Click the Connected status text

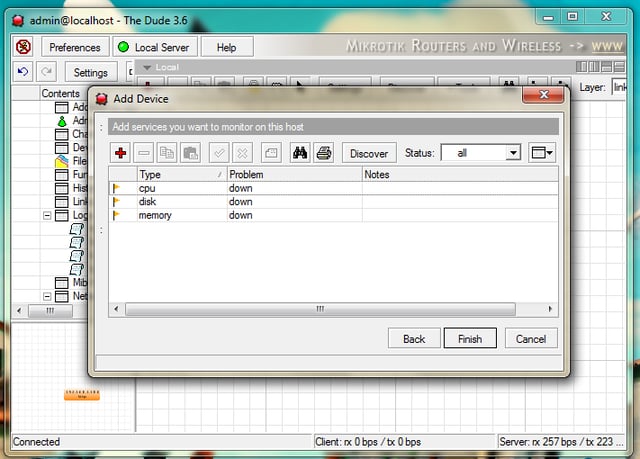(37, 441)
